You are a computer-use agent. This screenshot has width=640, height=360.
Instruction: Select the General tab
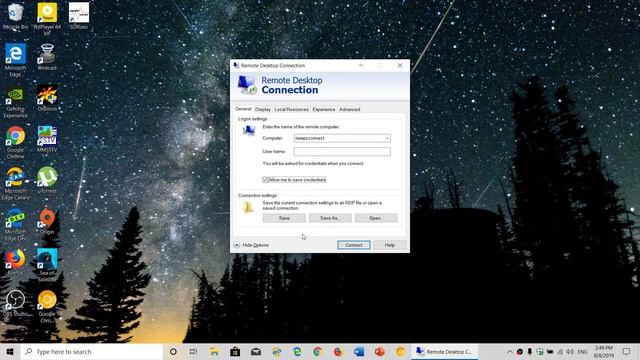click(x=243, y=109)
